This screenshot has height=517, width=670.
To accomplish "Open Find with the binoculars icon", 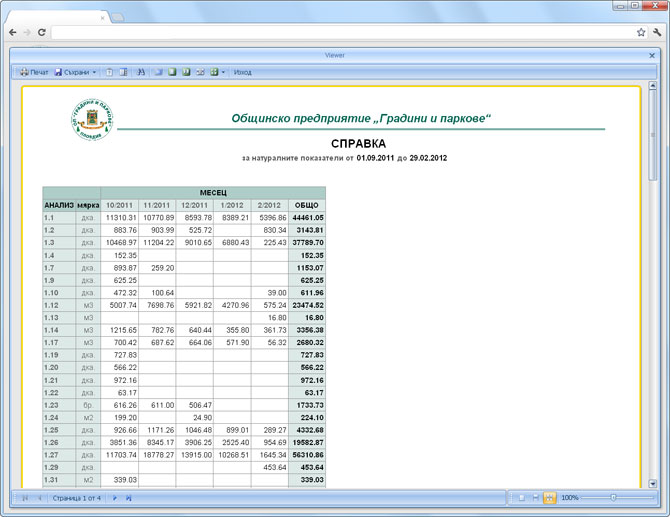I will point(141,72).
